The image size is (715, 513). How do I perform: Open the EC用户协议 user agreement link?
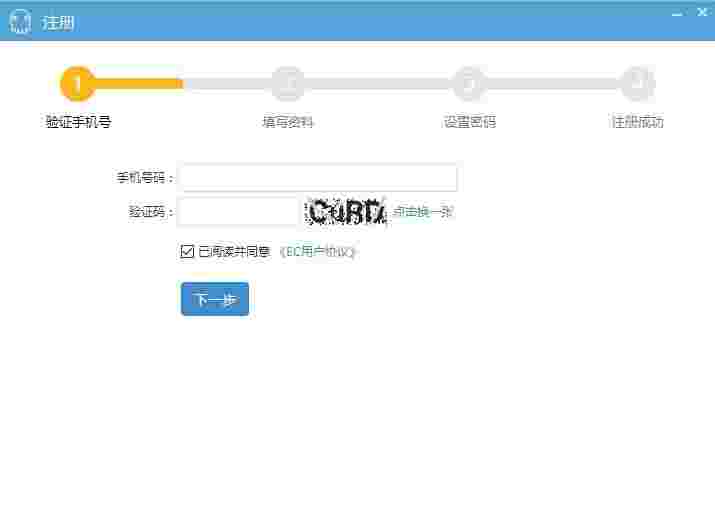point(317,251)
